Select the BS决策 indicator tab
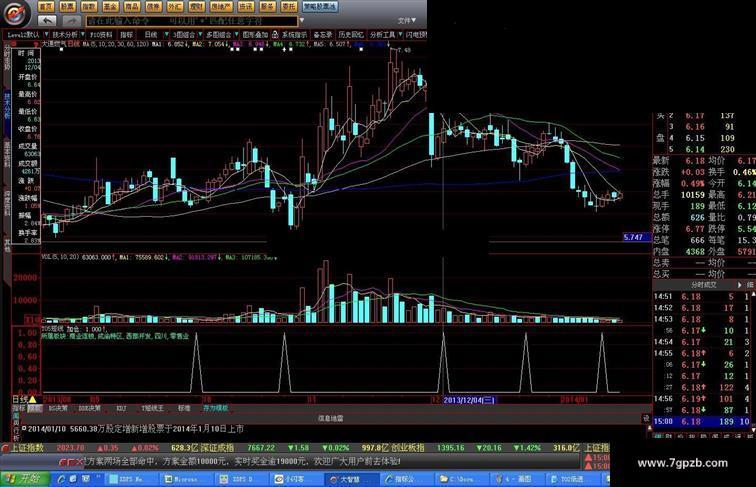This screenshot has height=487, width=756. tap(58, 408)
